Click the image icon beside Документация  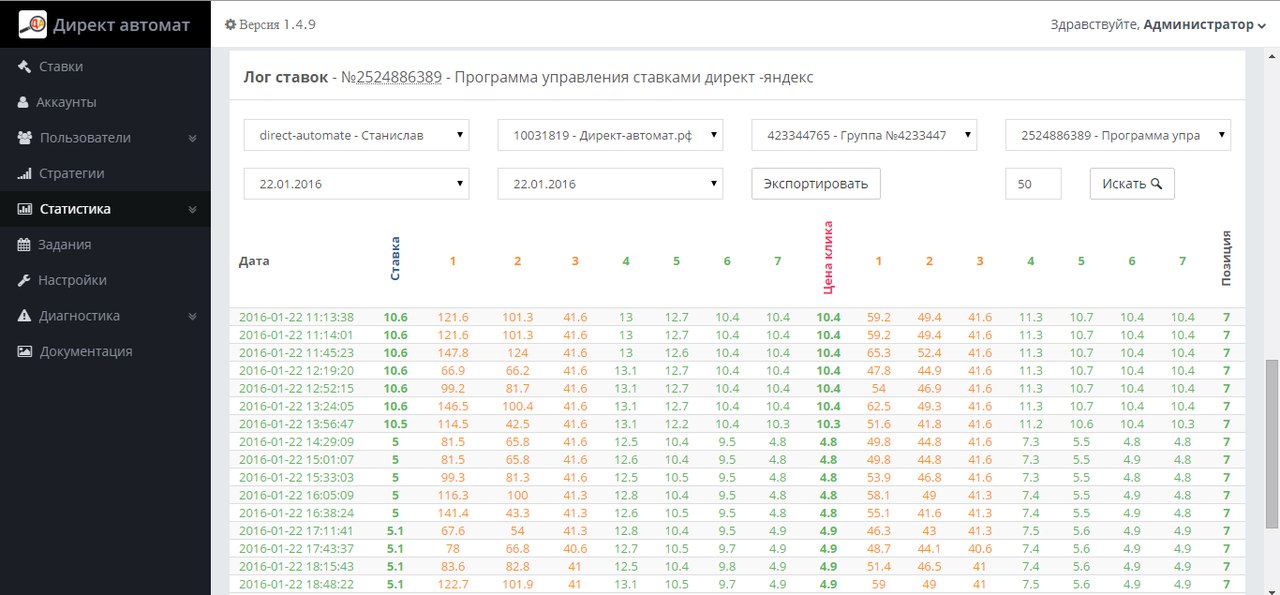[x=25, y=352]
